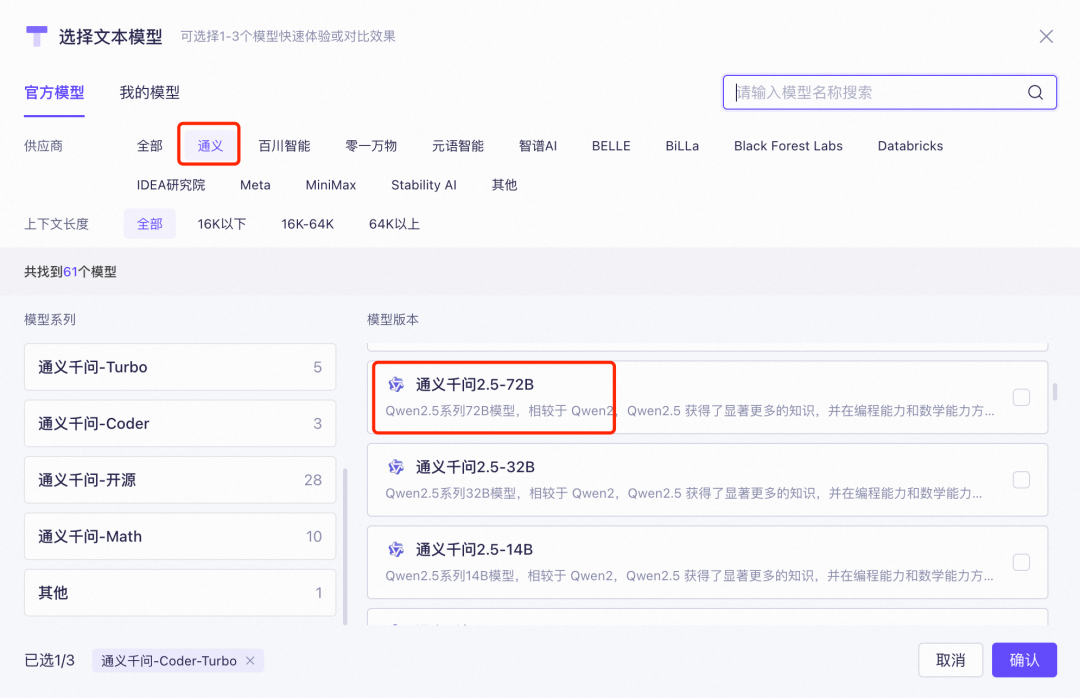Filter supplier by Black Forest Labs
Image resolution: width=1080 pixels, height=698 pixels.
[788, 145]
